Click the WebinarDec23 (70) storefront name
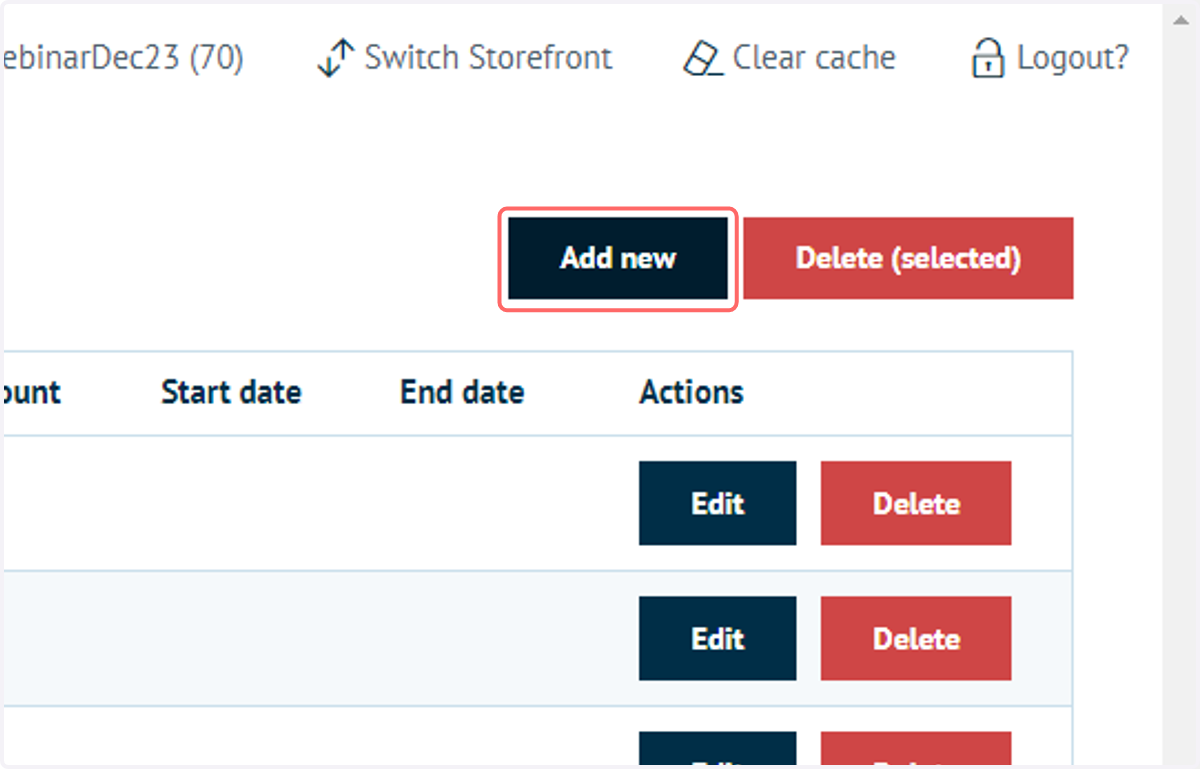Screen dimensions: 1200x769 pos(124,58)
